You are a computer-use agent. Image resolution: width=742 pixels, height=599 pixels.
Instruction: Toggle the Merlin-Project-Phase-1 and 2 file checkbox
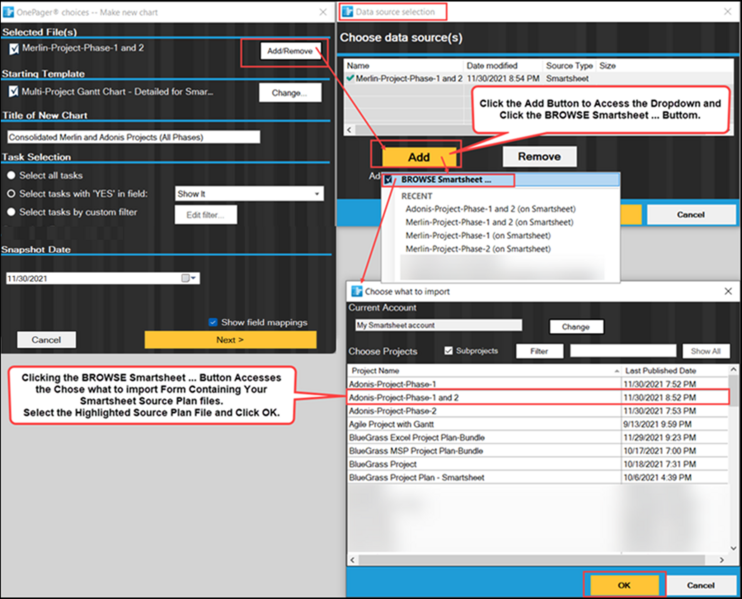(14, 48)
